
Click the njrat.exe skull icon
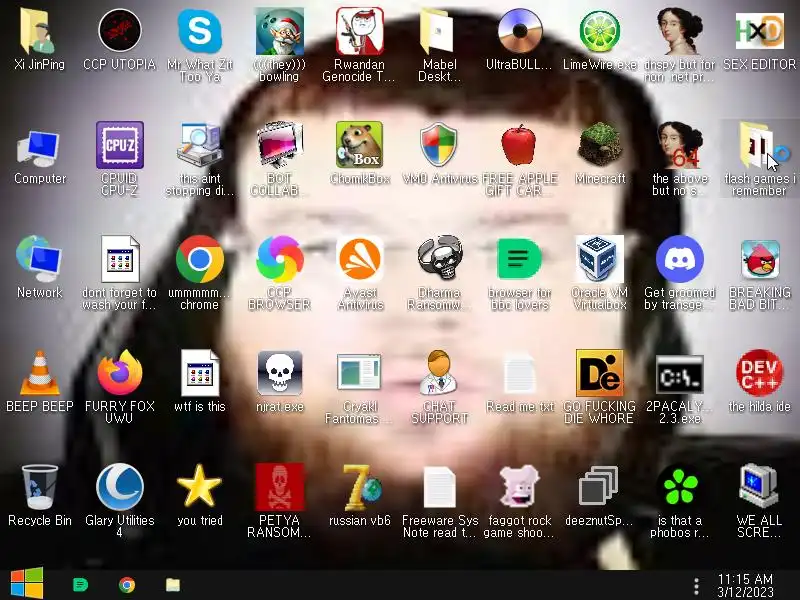pos(280,373)
